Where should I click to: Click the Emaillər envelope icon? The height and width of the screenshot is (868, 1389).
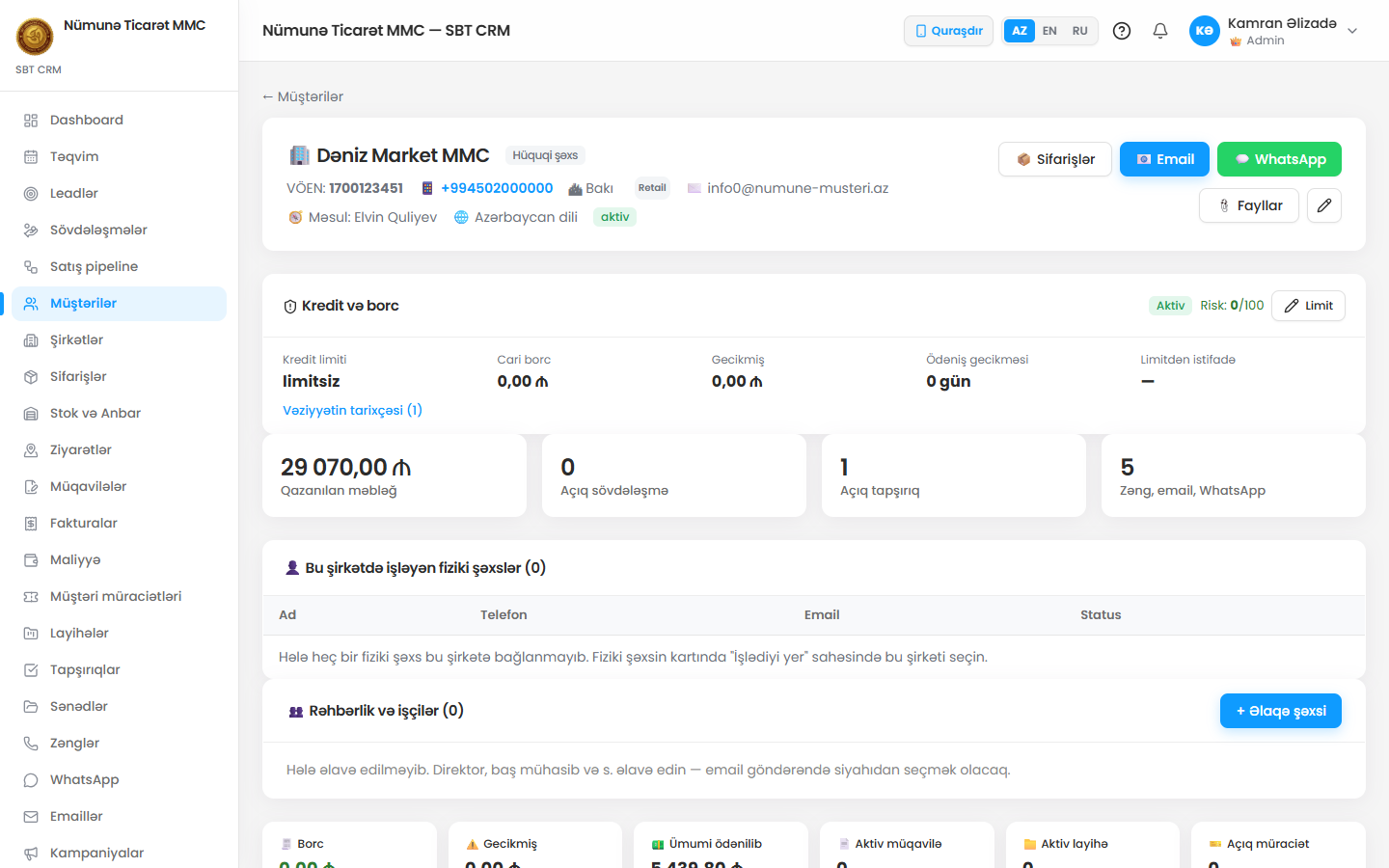click(31, 817)
